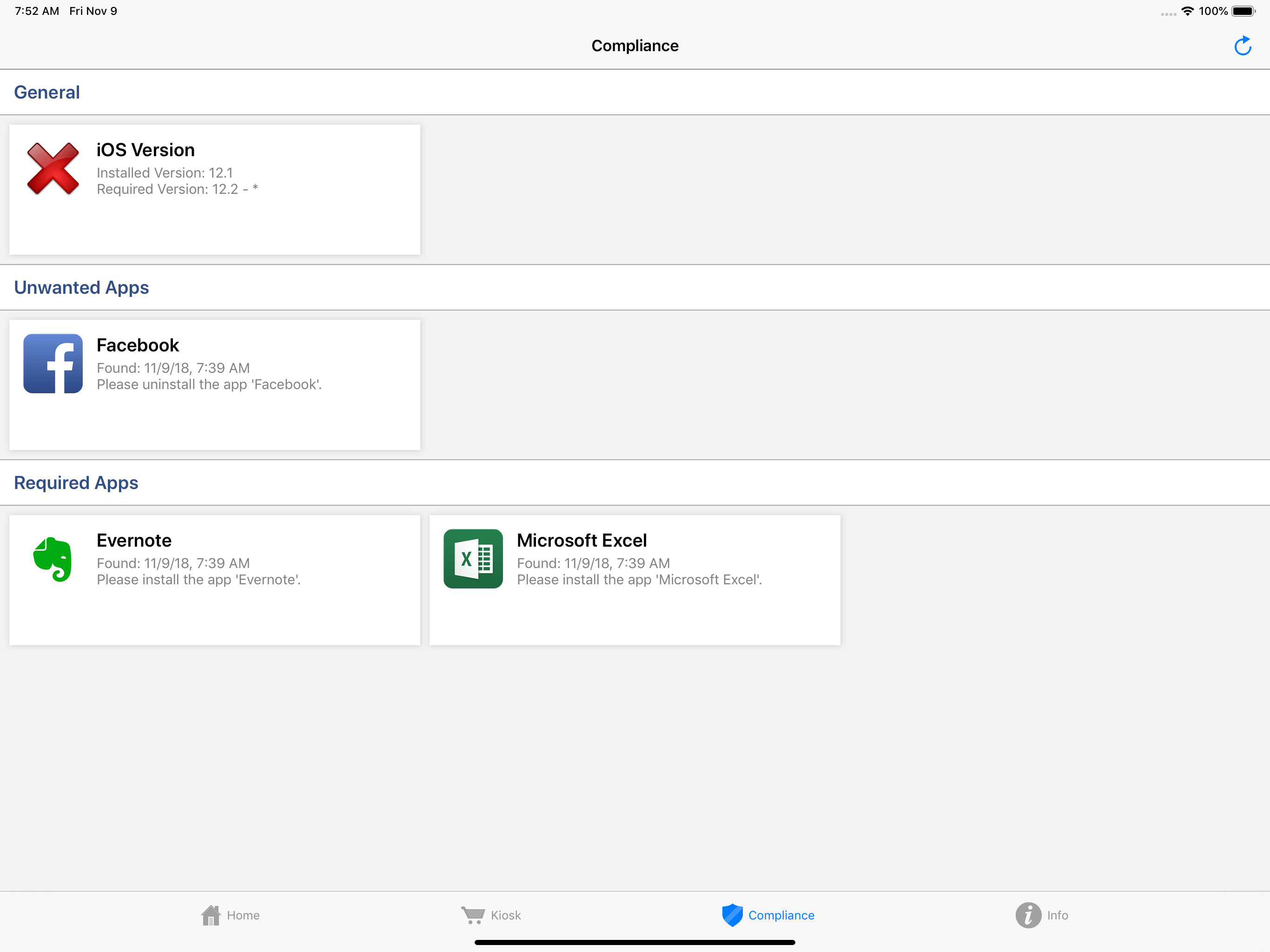Tap the refresh icon in the top bar

(1243, 46)
